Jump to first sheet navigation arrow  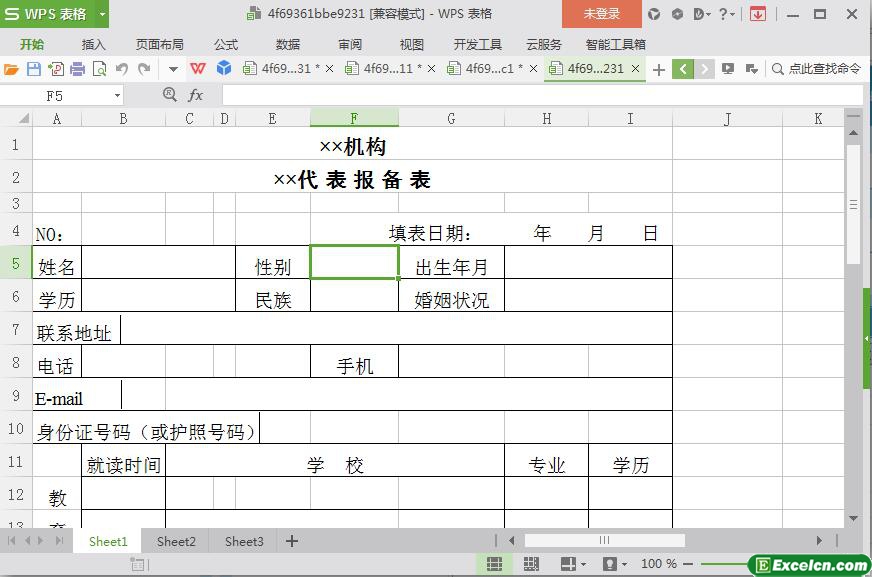(x=12, y=540)
